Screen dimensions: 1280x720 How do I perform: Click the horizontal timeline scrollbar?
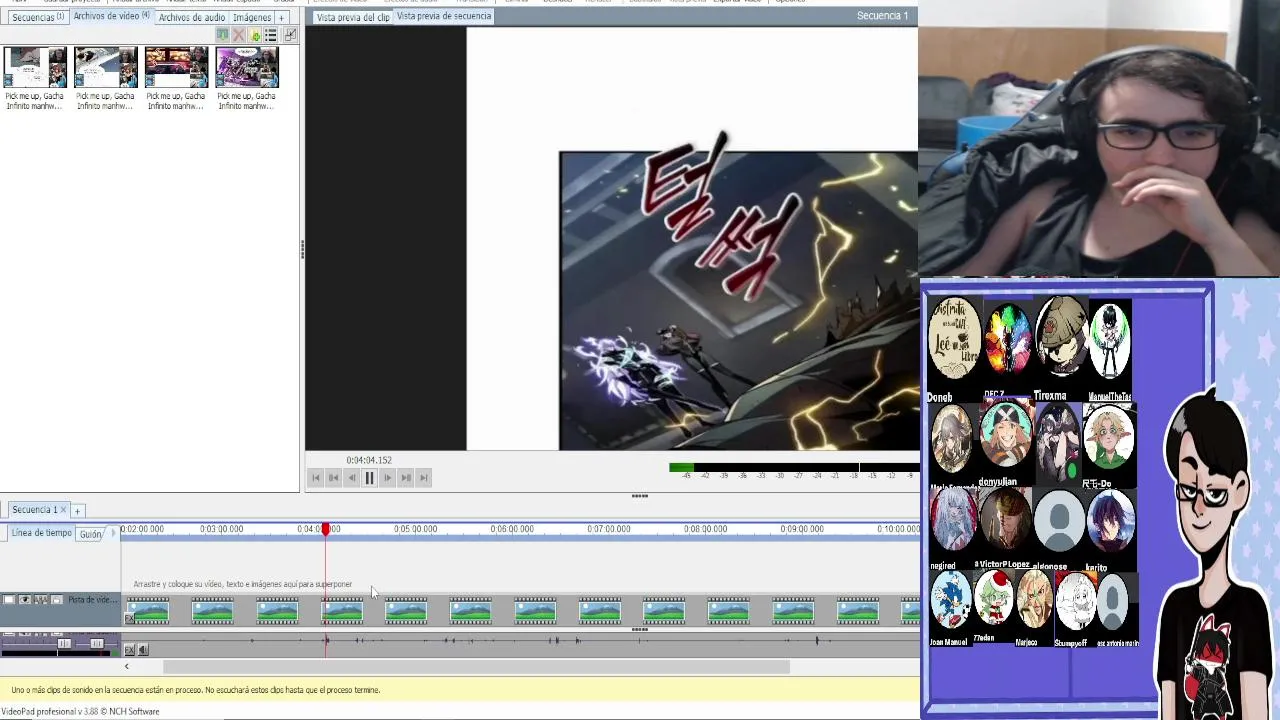coord(476,667)
